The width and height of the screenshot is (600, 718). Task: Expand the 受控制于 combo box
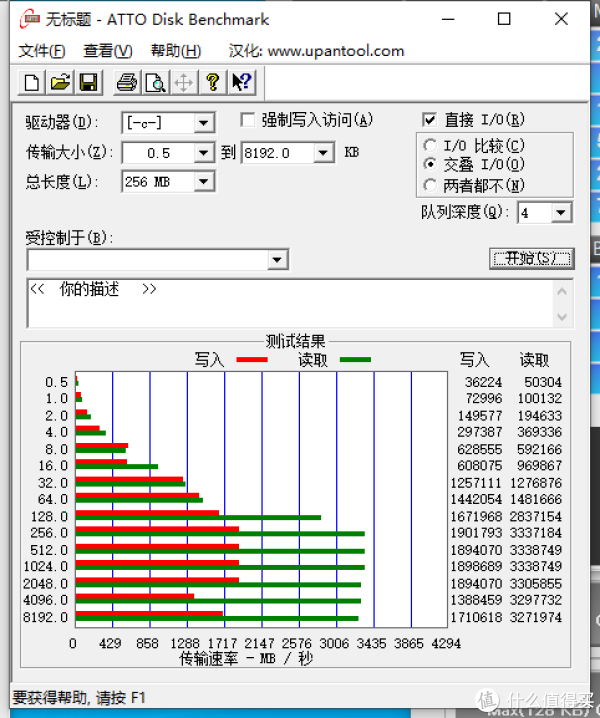(277, 260)
